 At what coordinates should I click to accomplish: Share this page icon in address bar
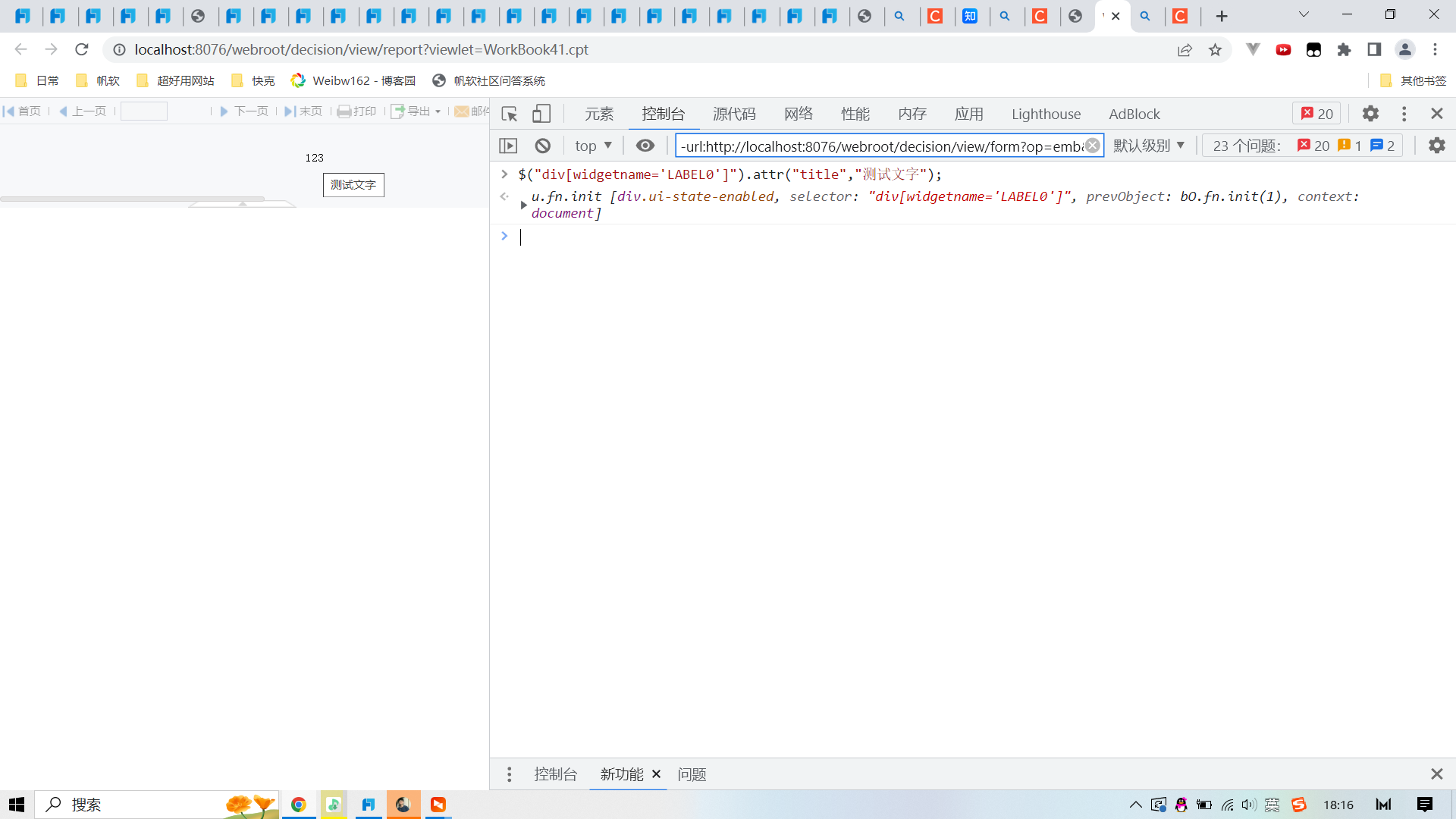click(x=1185, y=49)
